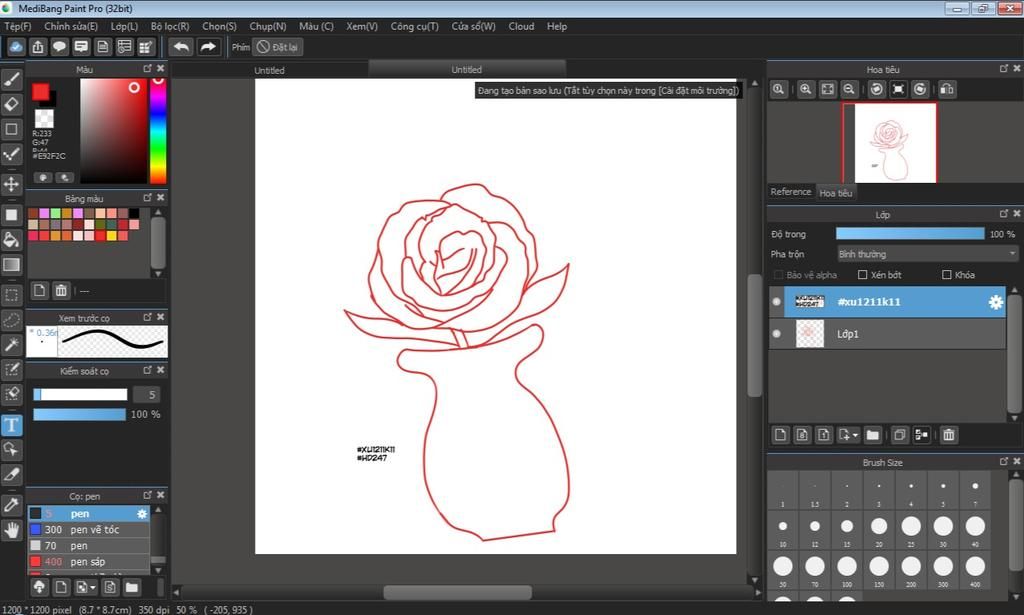This screenshot has height=615, width=1024.
Task: Hide the Lớp1 layer
Action: [x=776, y=334]
